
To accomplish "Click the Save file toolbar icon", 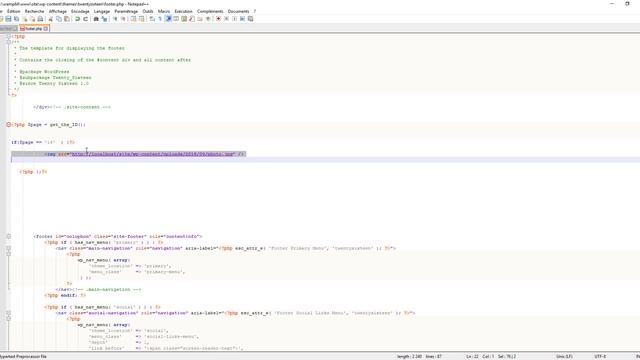I will pos(8,19).
